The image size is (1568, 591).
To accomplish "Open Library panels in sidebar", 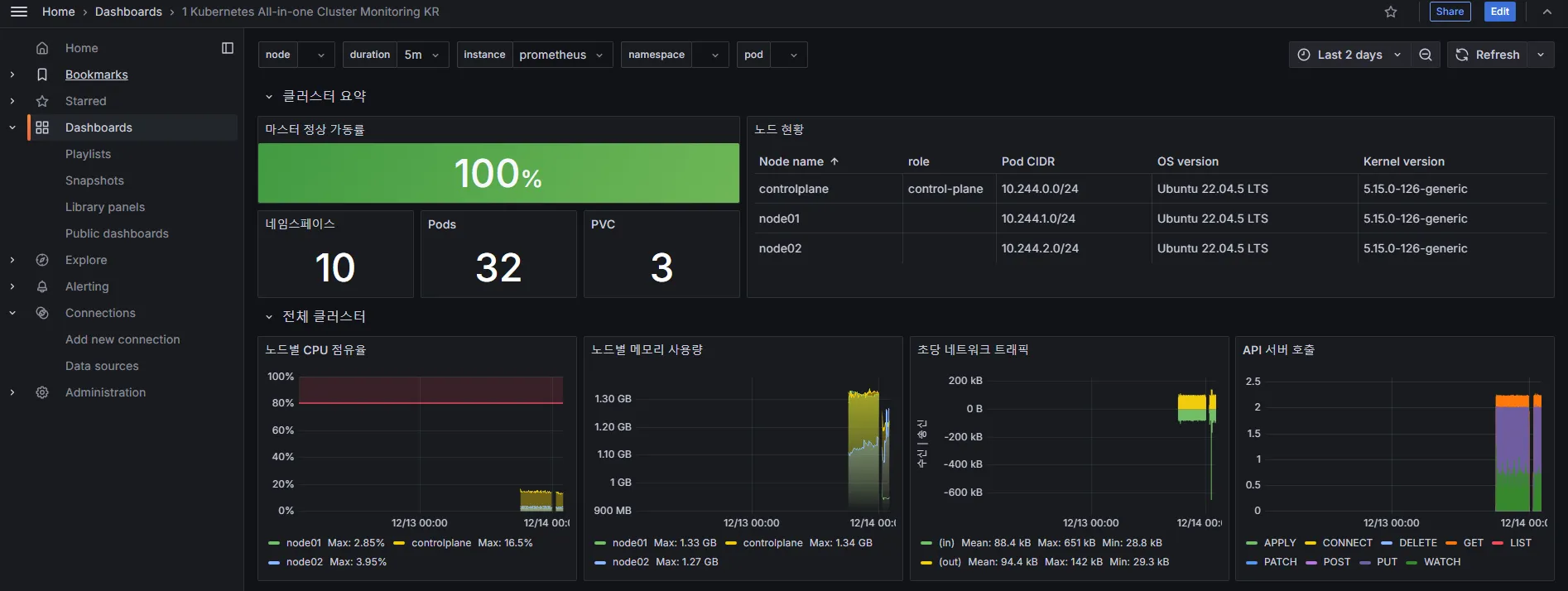I will coord(105,207).
